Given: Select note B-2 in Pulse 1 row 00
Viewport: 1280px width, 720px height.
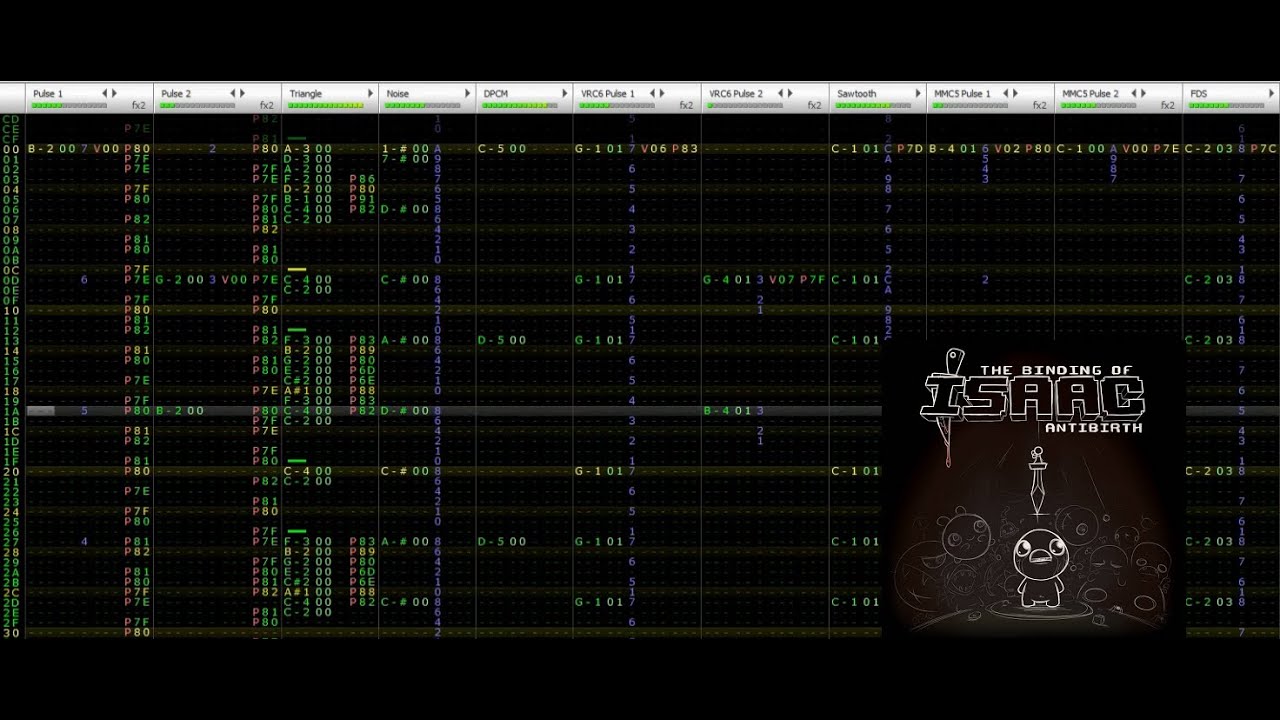Looking at the screenshot, I should (39, 149).
